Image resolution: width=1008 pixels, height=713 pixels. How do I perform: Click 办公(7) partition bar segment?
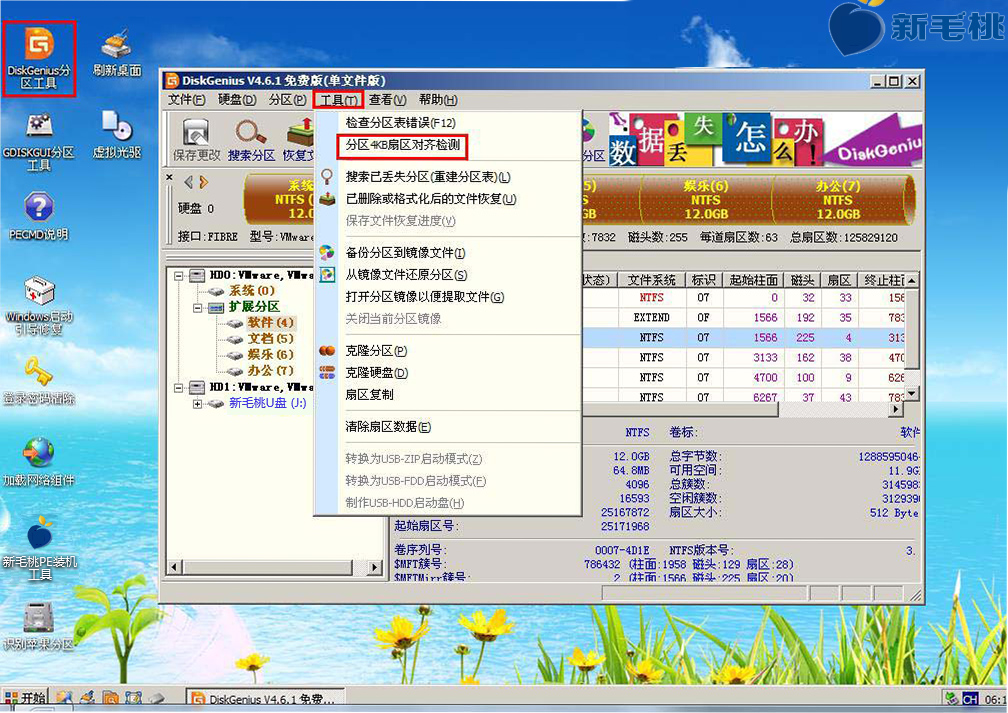point(838,199)
